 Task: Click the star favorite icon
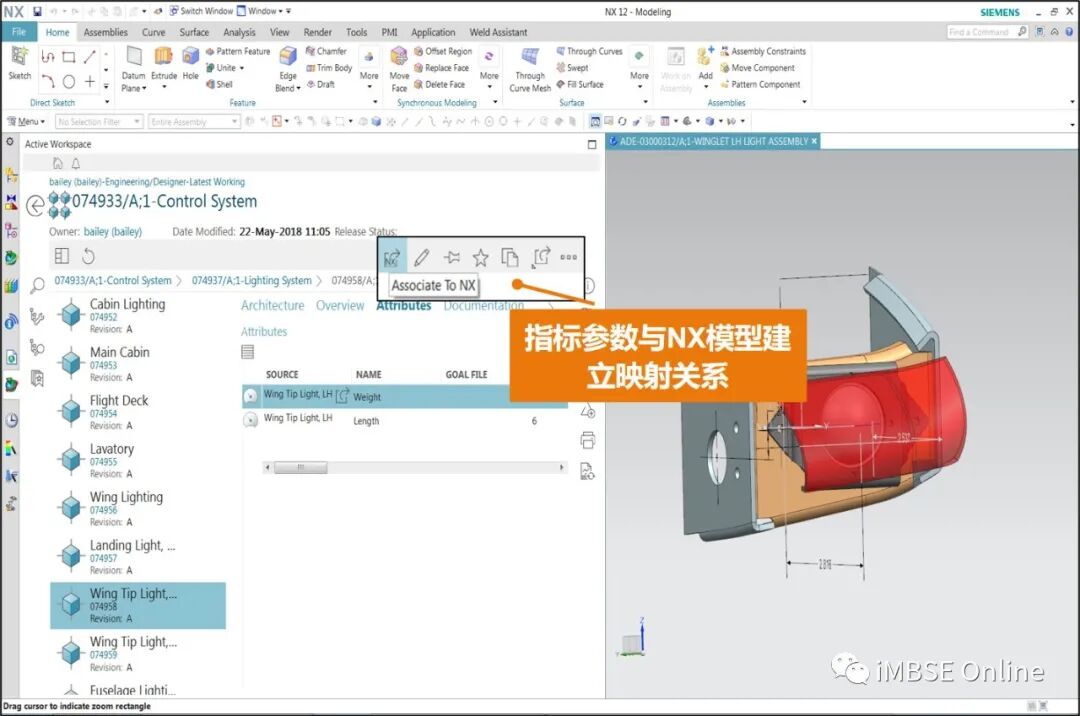(480, 257)
